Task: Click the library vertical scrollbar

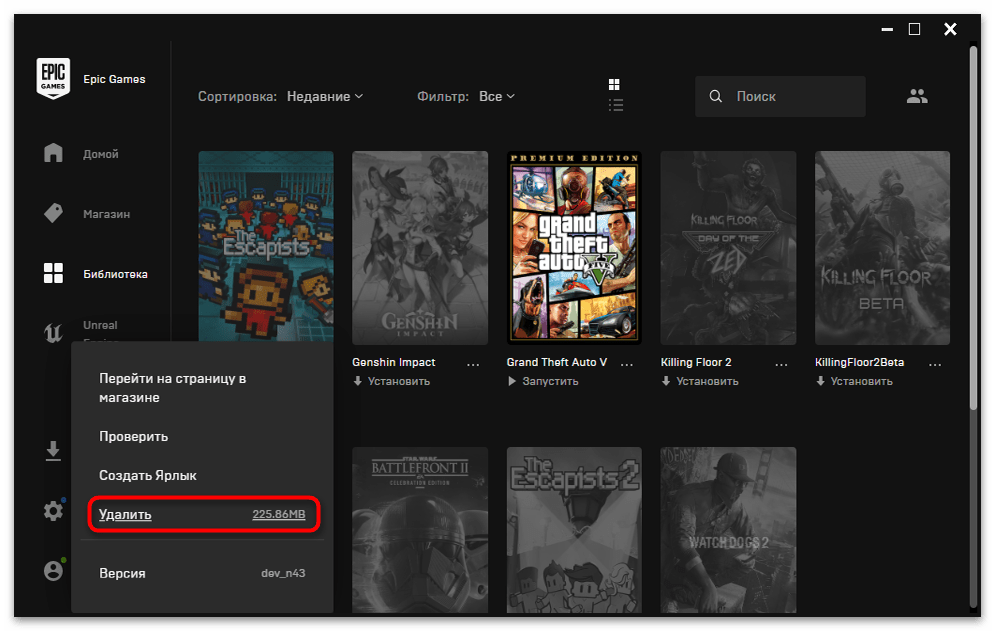Action: click(973, 229)
